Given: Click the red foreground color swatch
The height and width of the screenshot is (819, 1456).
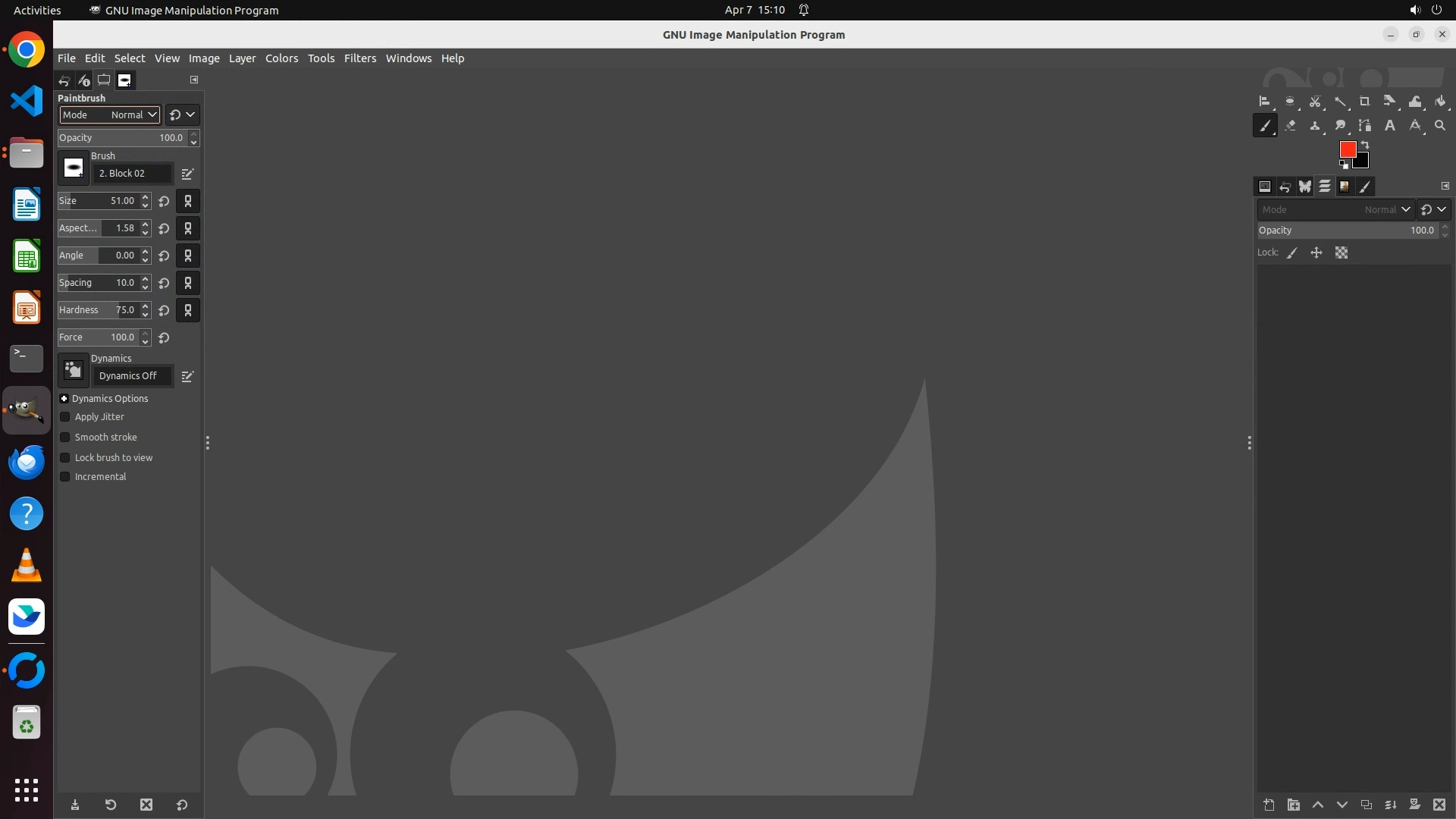Looking at the screenshot, I should (1347, 149).
